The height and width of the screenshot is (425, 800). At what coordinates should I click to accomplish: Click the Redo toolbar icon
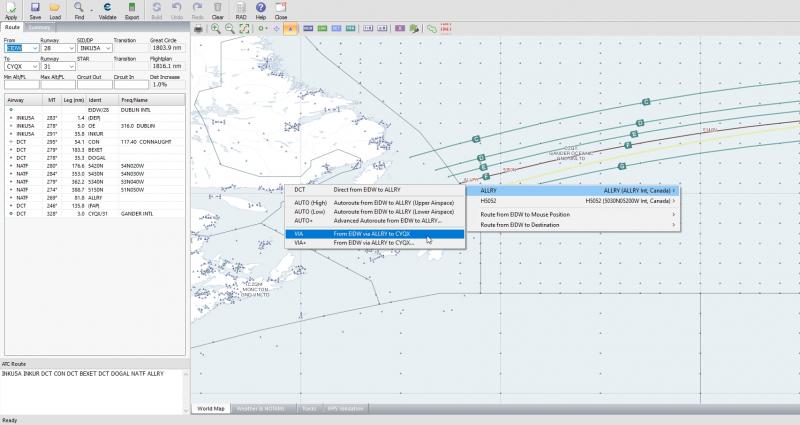tap(197, 10)
